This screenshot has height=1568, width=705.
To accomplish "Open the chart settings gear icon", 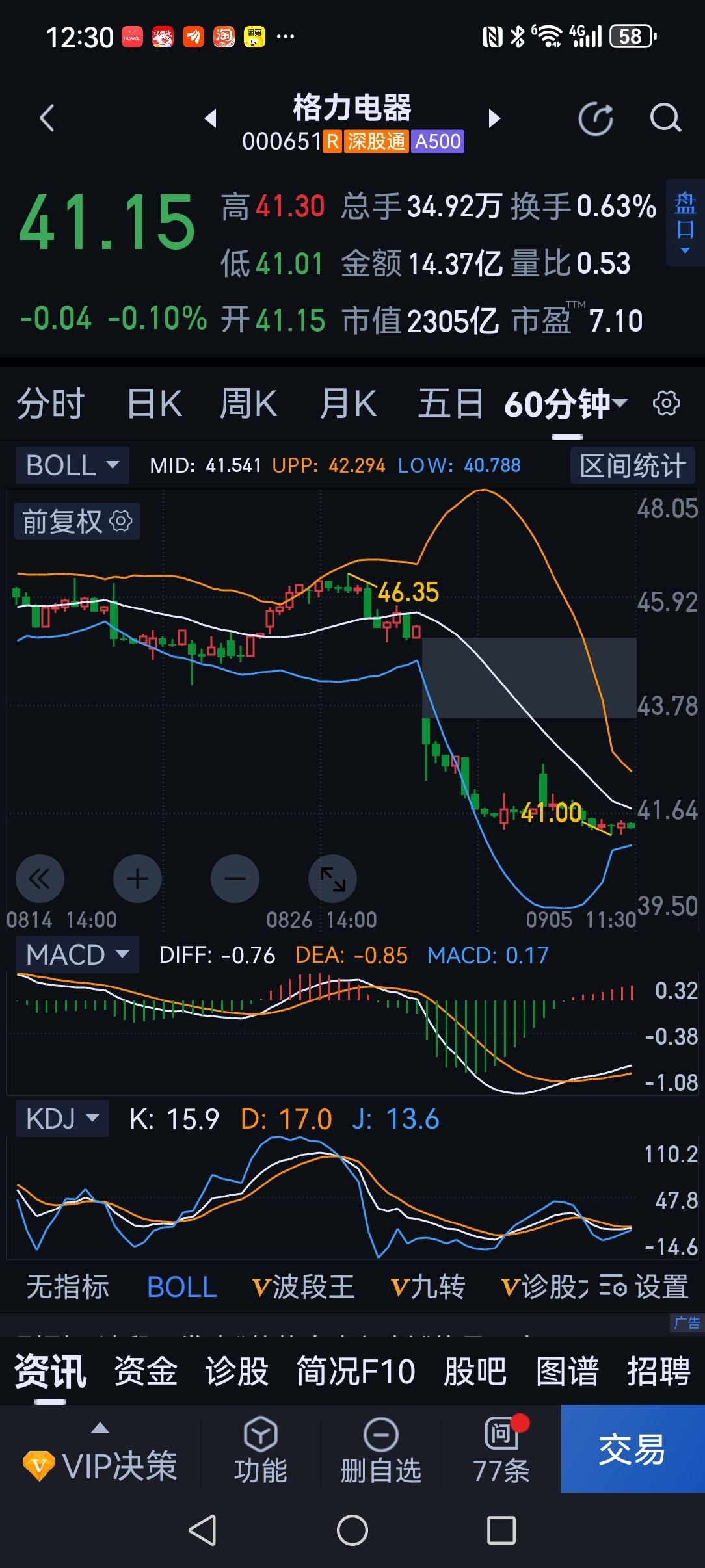I will pos(667,403).
